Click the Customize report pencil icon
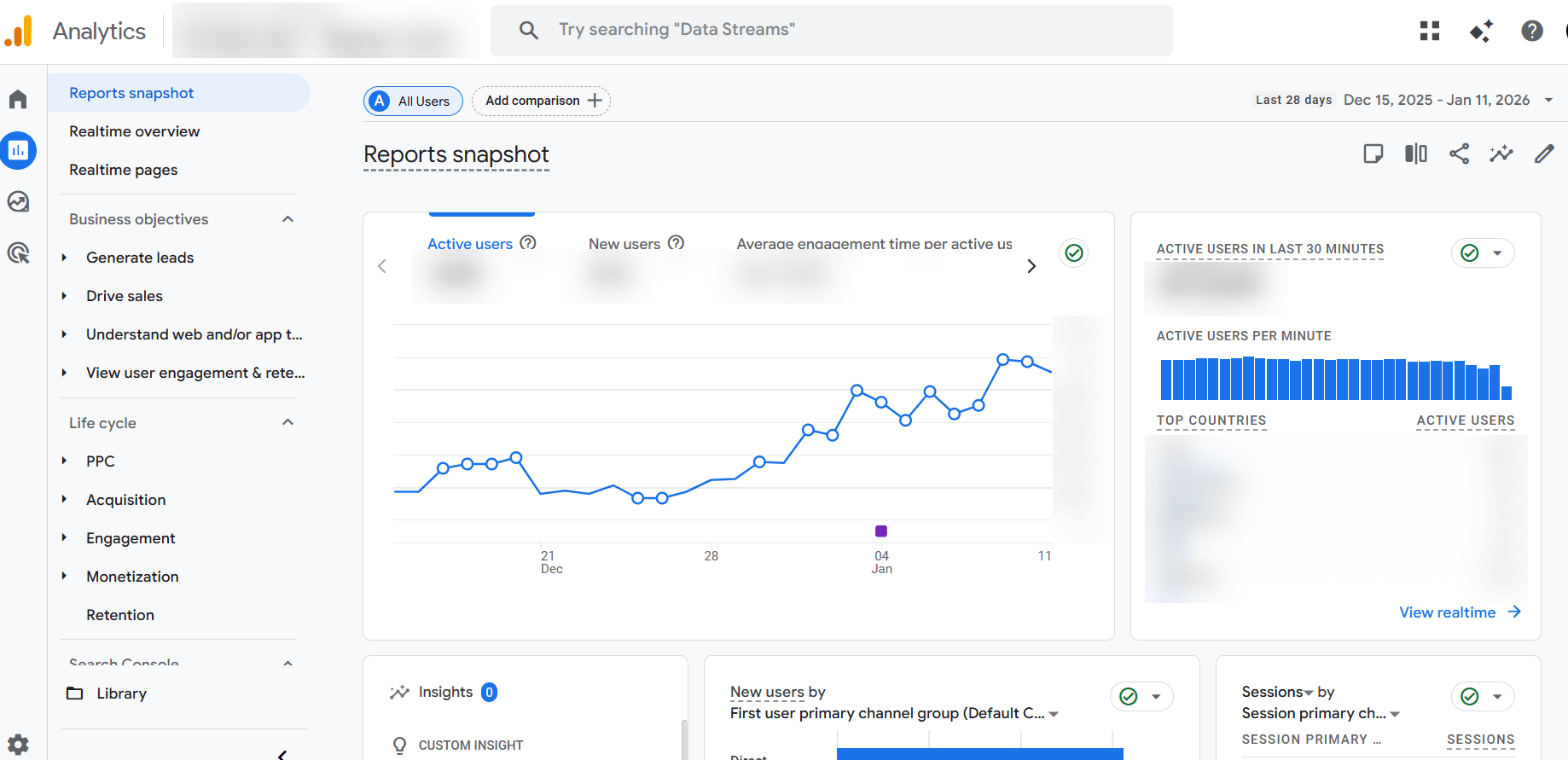 point(1544,154)
